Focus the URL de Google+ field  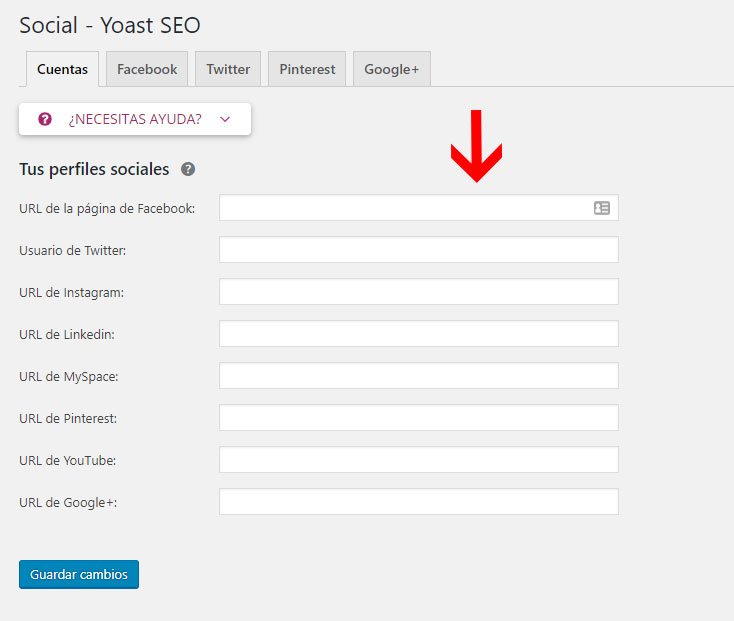pyautogui.click(x=418, y=502)
